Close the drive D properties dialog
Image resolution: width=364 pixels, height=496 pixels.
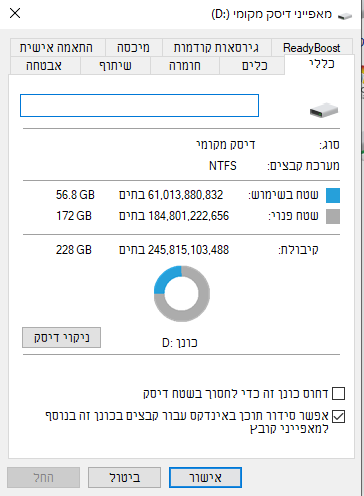click(x=15, y=13)
